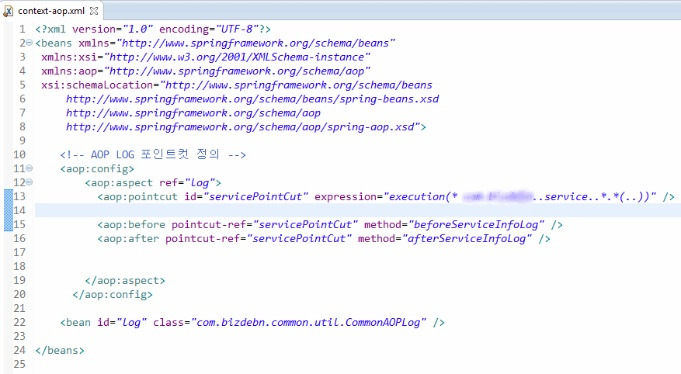Viewport: 681px width, 374px height.
Task: Click the xml version declaration on line 1
Action: click(153, 29)
